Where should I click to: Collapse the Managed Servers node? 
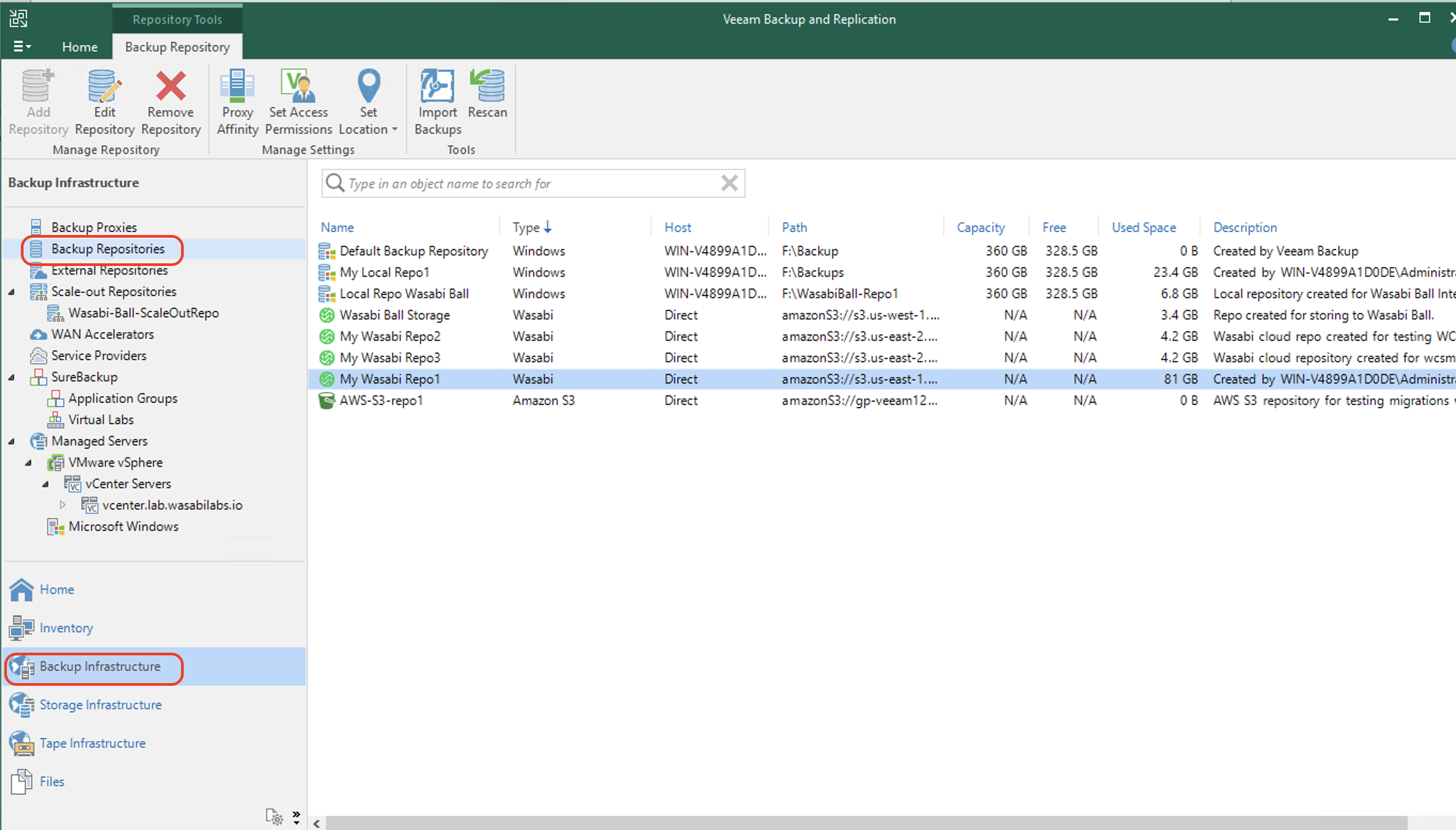11,441
